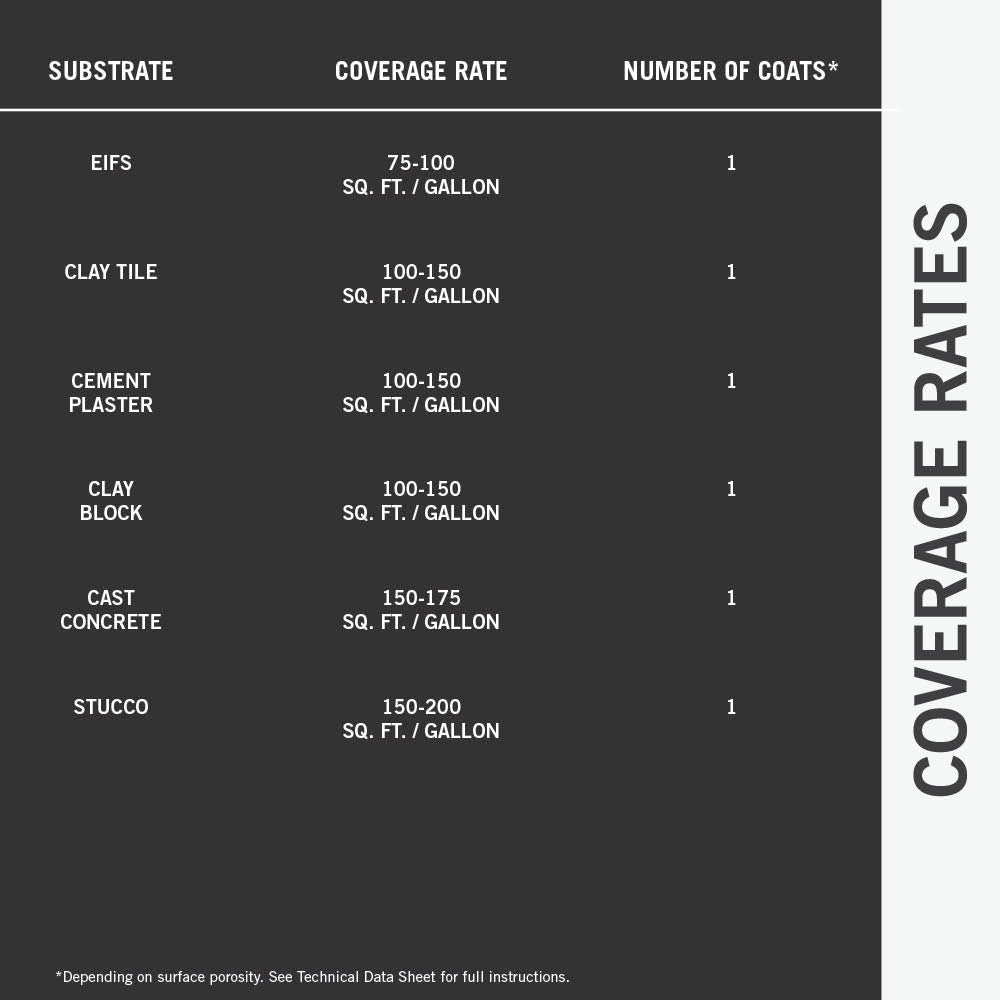The image size is (1000, 1000).
Task: Click the COVERAGE RATE column header
Action: click(x=420, y=71)
